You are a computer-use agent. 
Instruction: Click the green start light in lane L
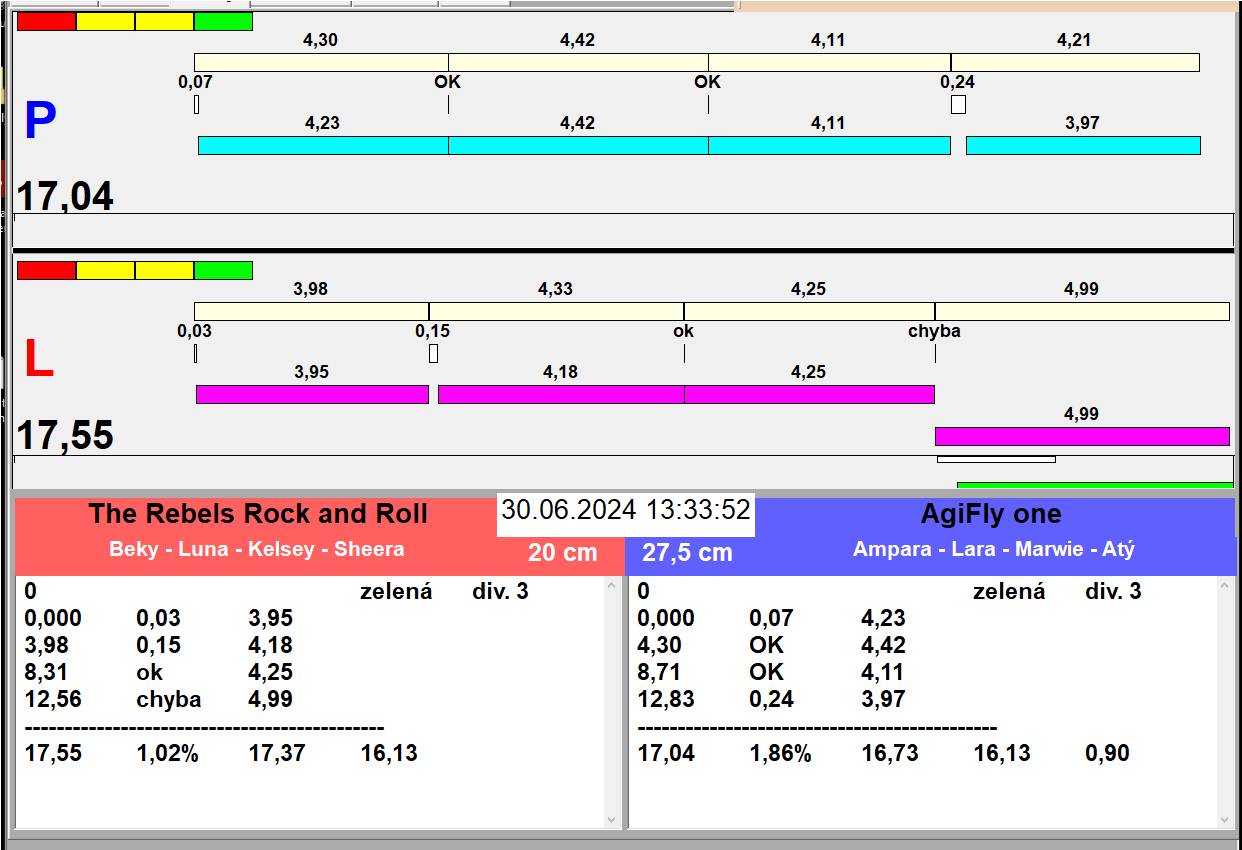(x=223, y=271)
